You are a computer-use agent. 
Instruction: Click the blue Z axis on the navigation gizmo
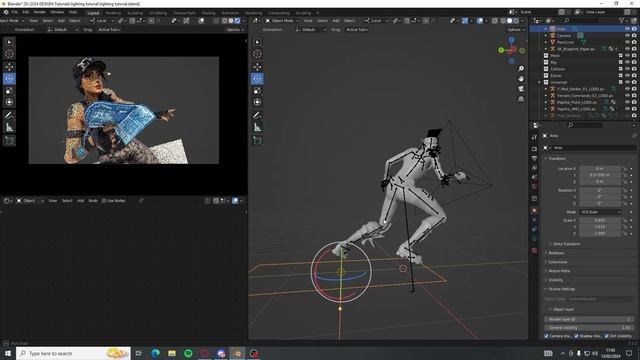(x=511, y=40)
